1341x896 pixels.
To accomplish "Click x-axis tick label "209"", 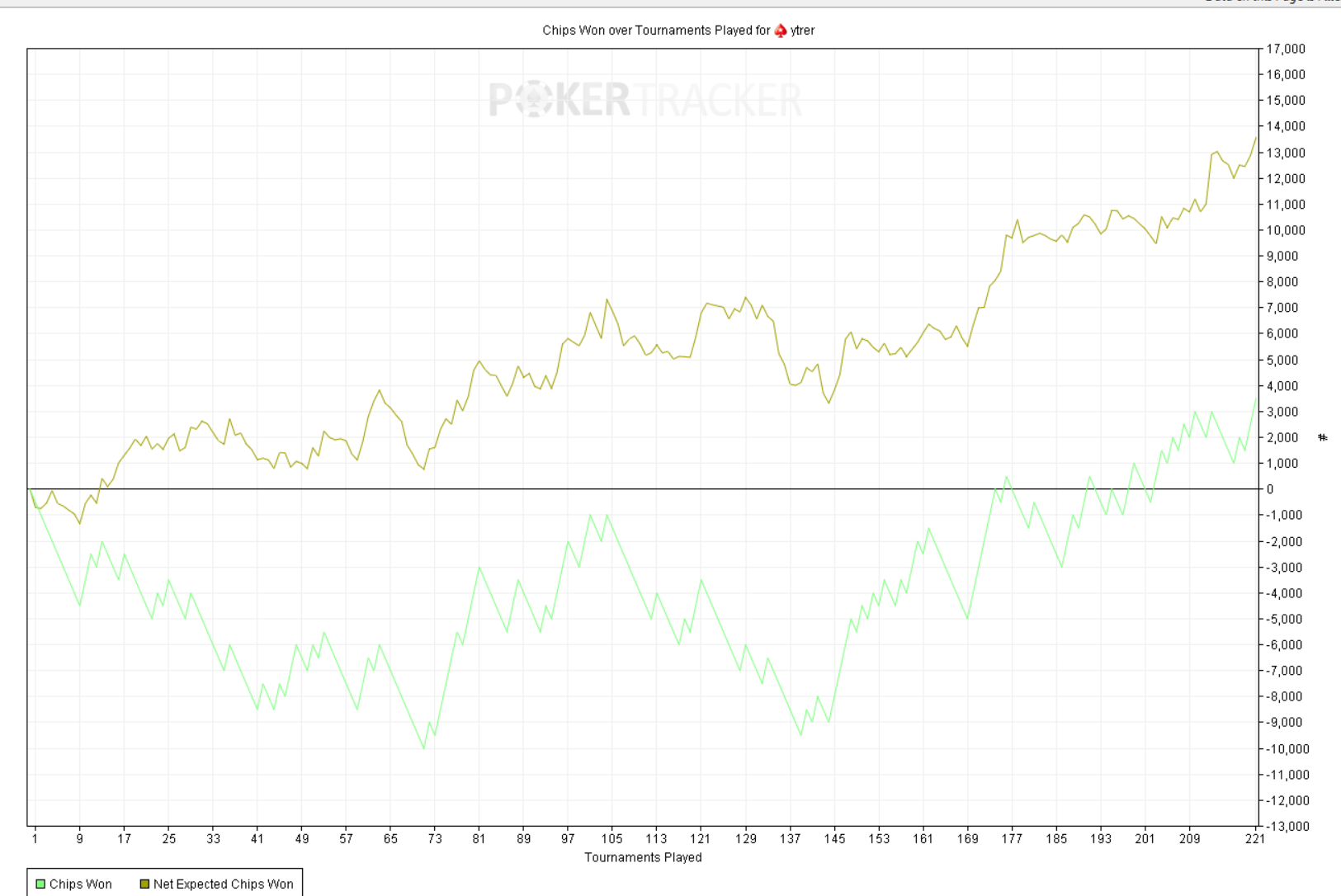I will tap(1190, 839).
